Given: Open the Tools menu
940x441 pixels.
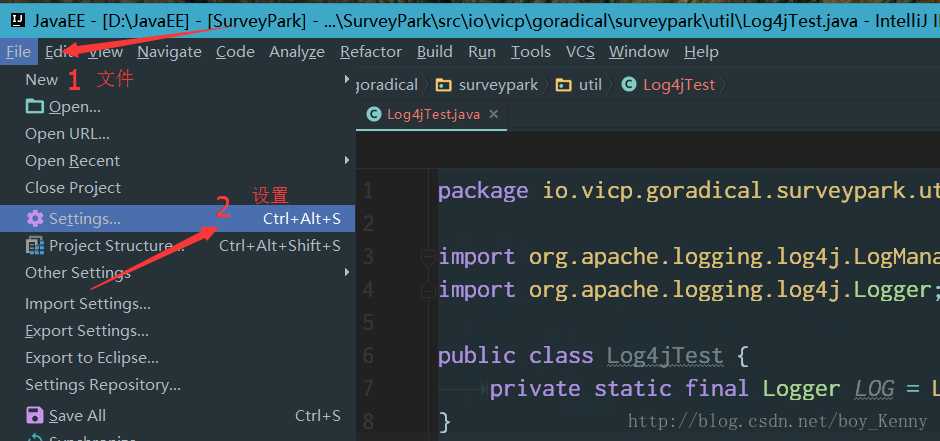Looking at the screenshot, I should click(x=531, y=52).
